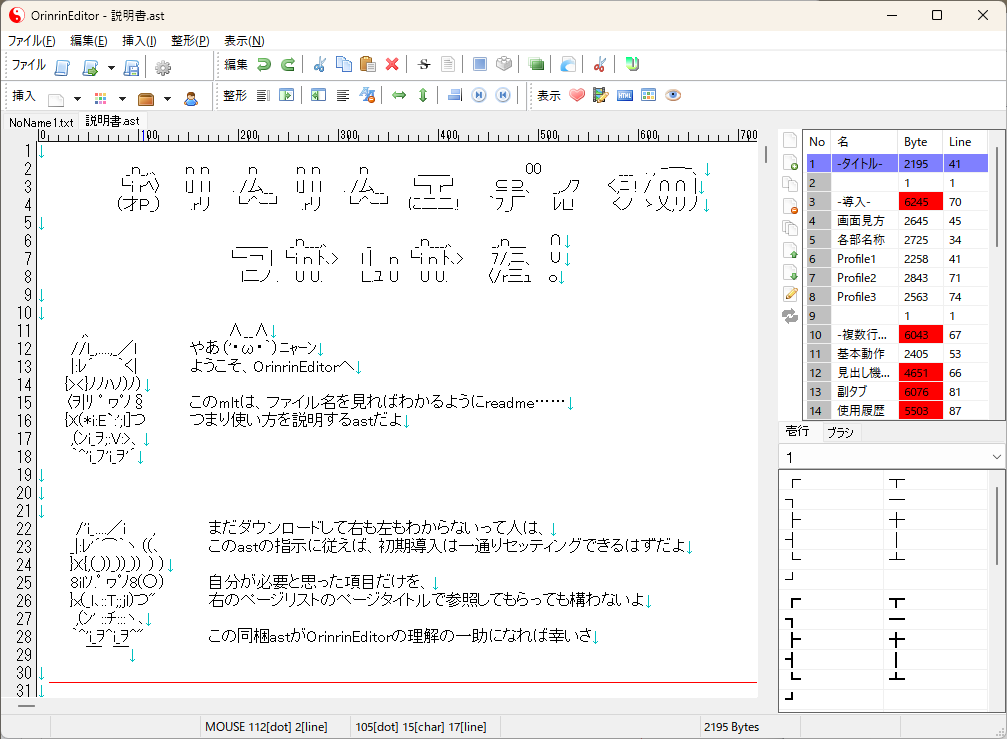Viewport: 1007px width, 739px height.
Task: Open the 編集(E) menu
Action: [89, 40]
